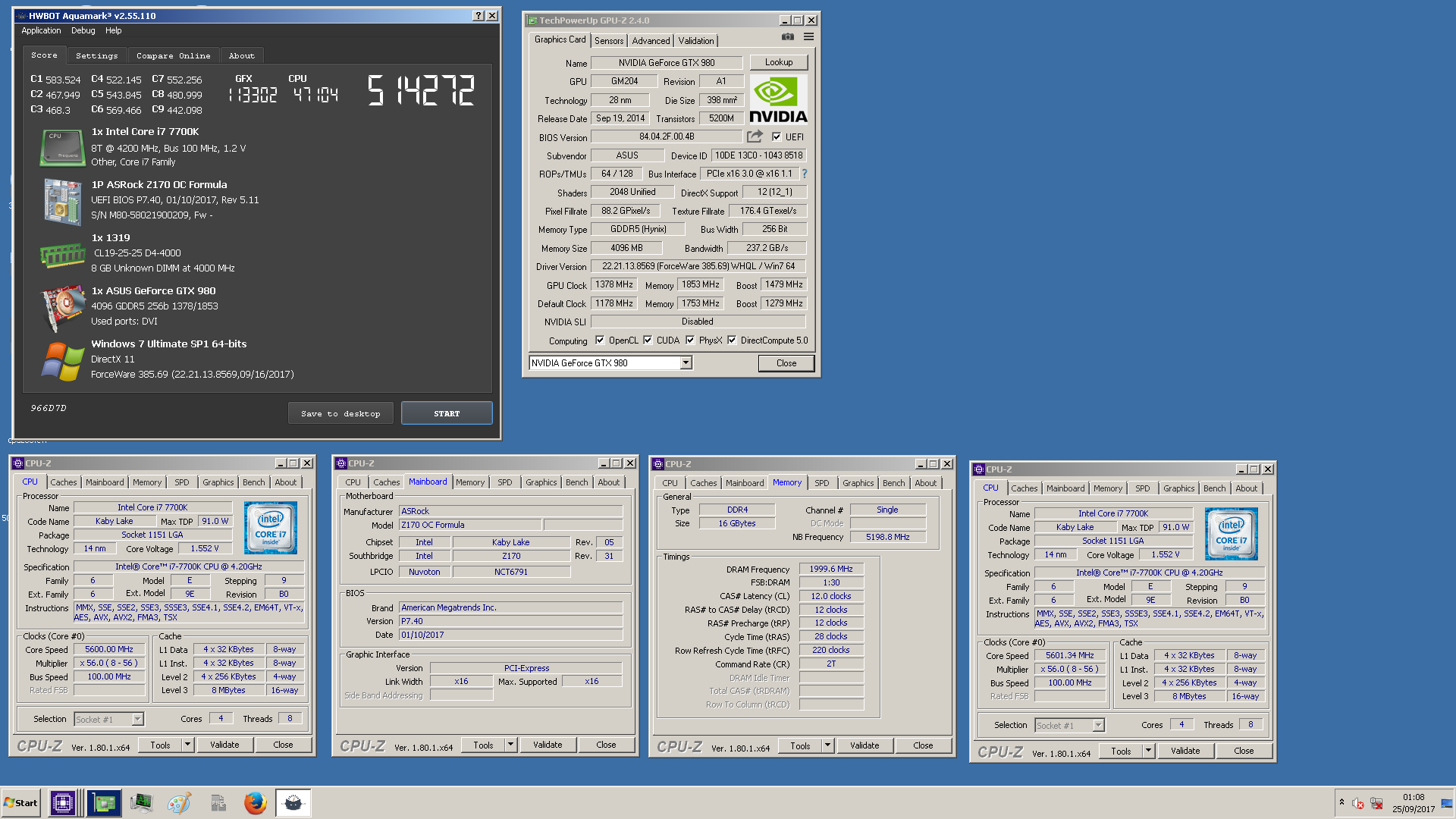
Task: Click Close in the Mainboard CPU-Z window
Action: [606, 745]
